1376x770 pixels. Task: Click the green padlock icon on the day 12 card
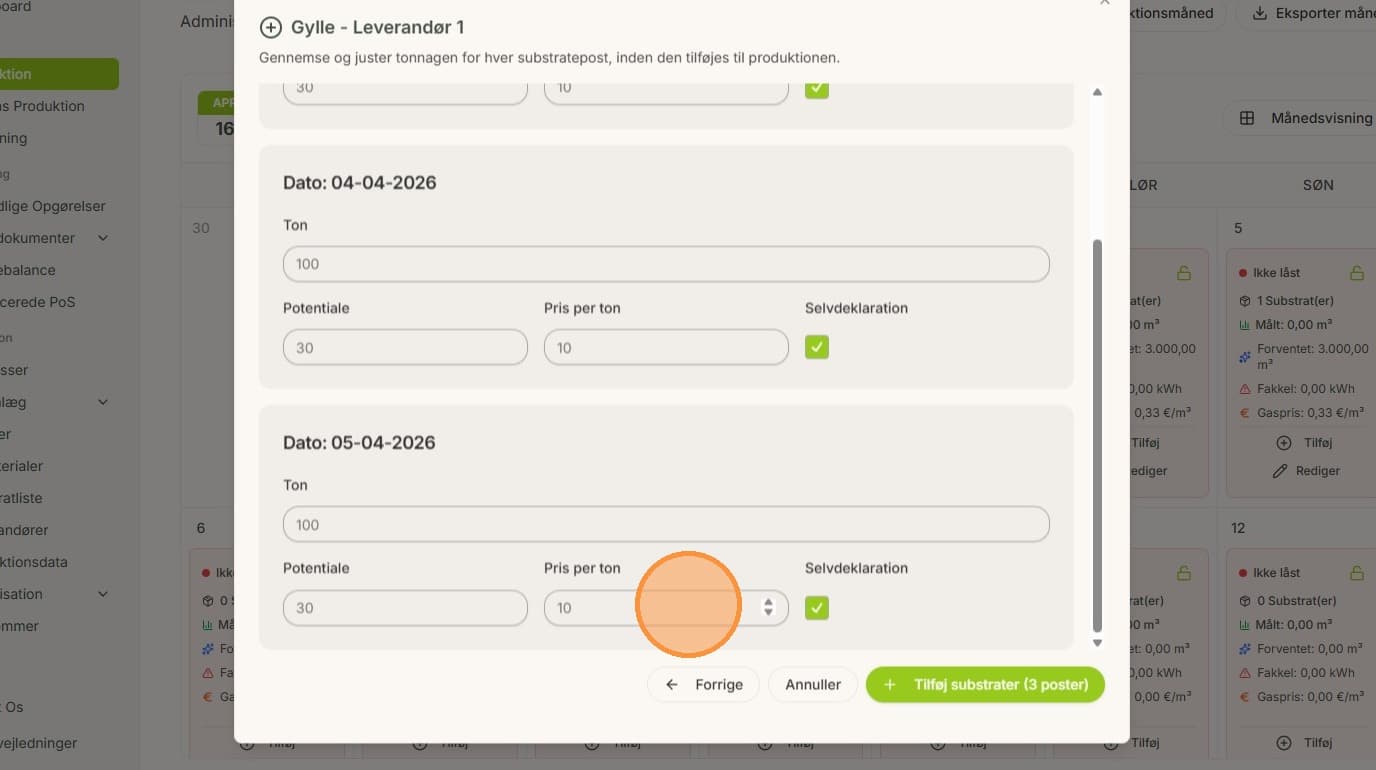1357,573
